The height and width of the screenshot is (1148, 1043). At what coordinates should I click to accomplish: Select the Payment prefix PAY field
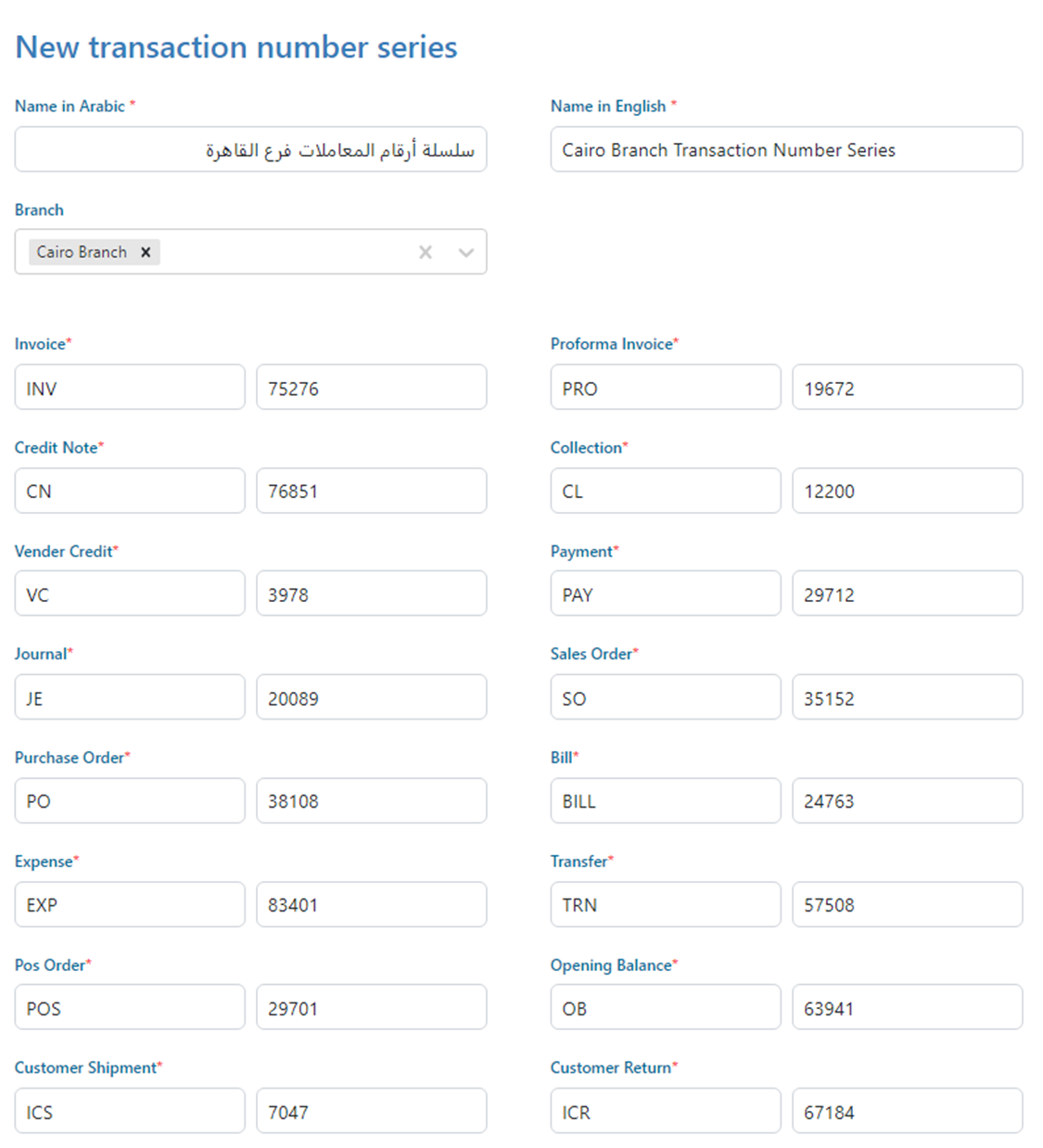[665, 593]
